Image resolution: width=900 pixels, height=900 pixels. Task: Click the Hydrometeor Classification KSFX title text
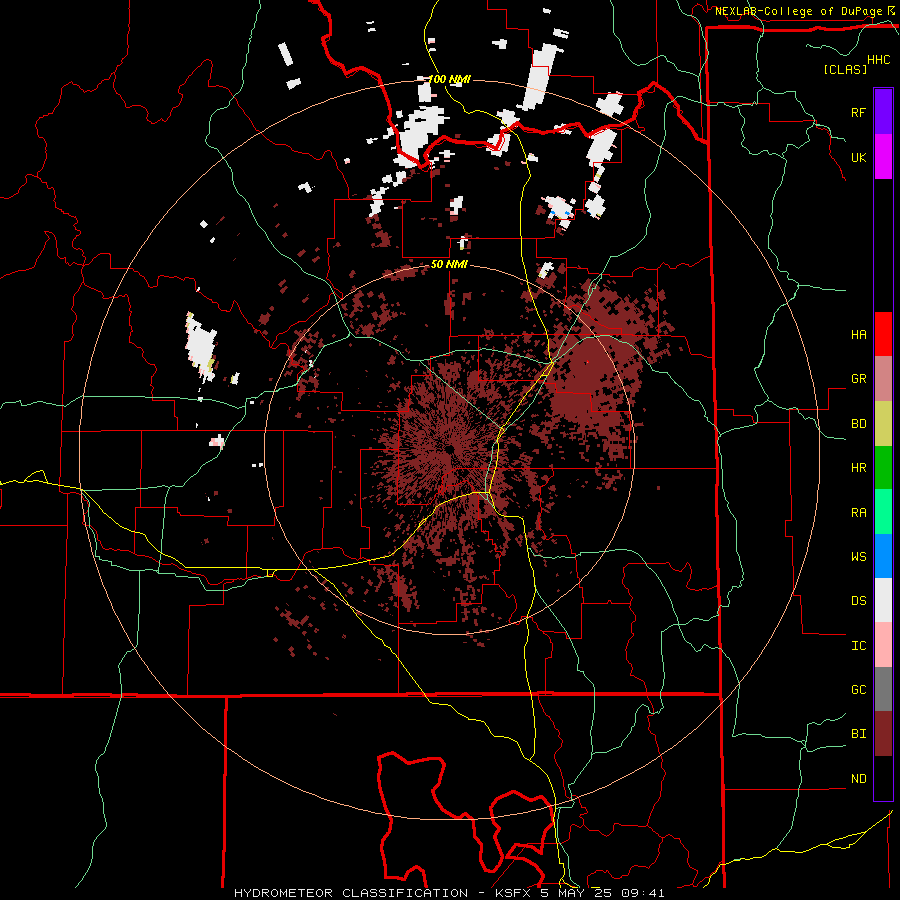pos(449,893)
